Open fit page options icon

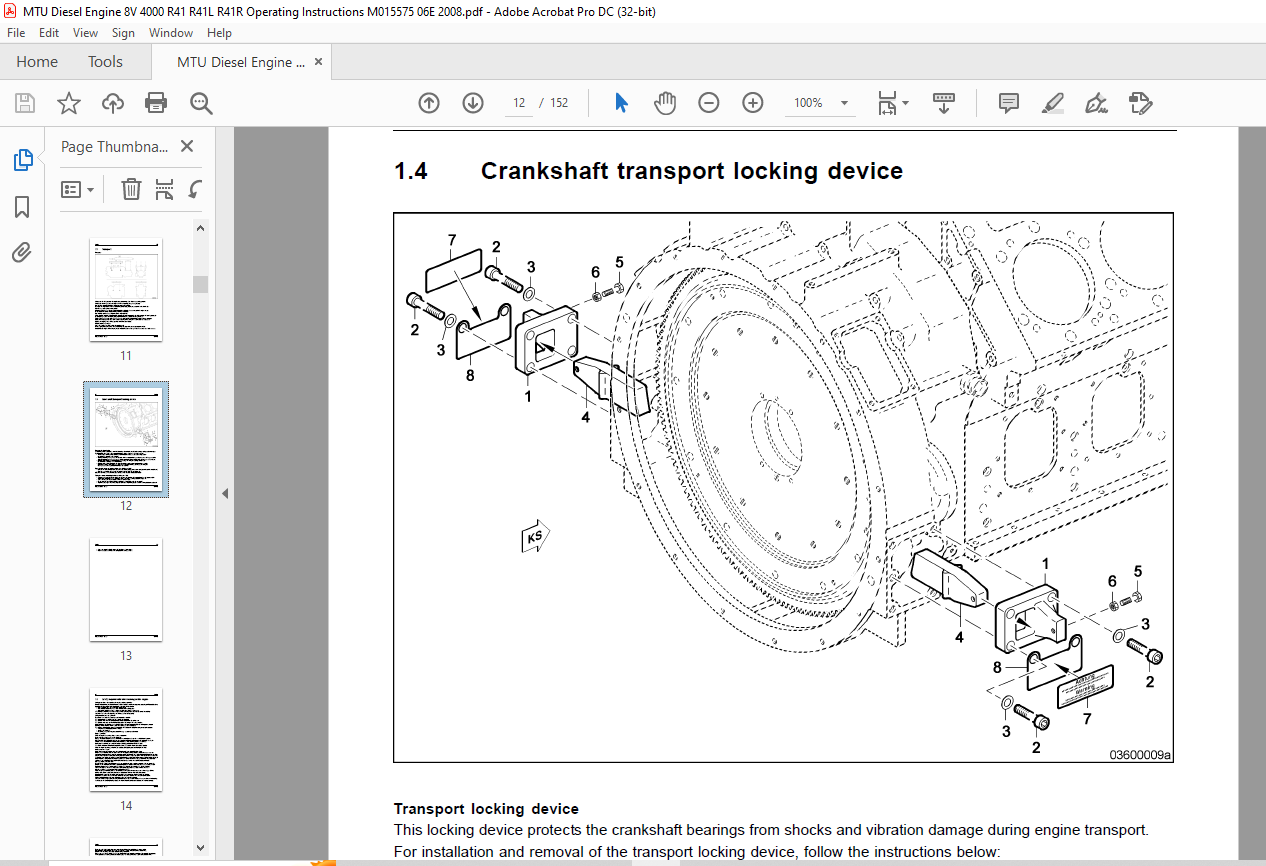[892, 103]
